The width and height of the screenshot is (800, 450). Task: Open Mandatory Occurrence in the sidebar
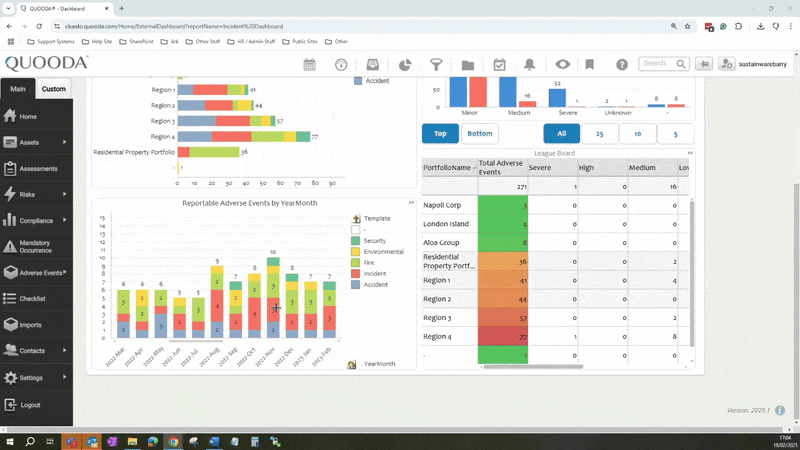(36, 246)
